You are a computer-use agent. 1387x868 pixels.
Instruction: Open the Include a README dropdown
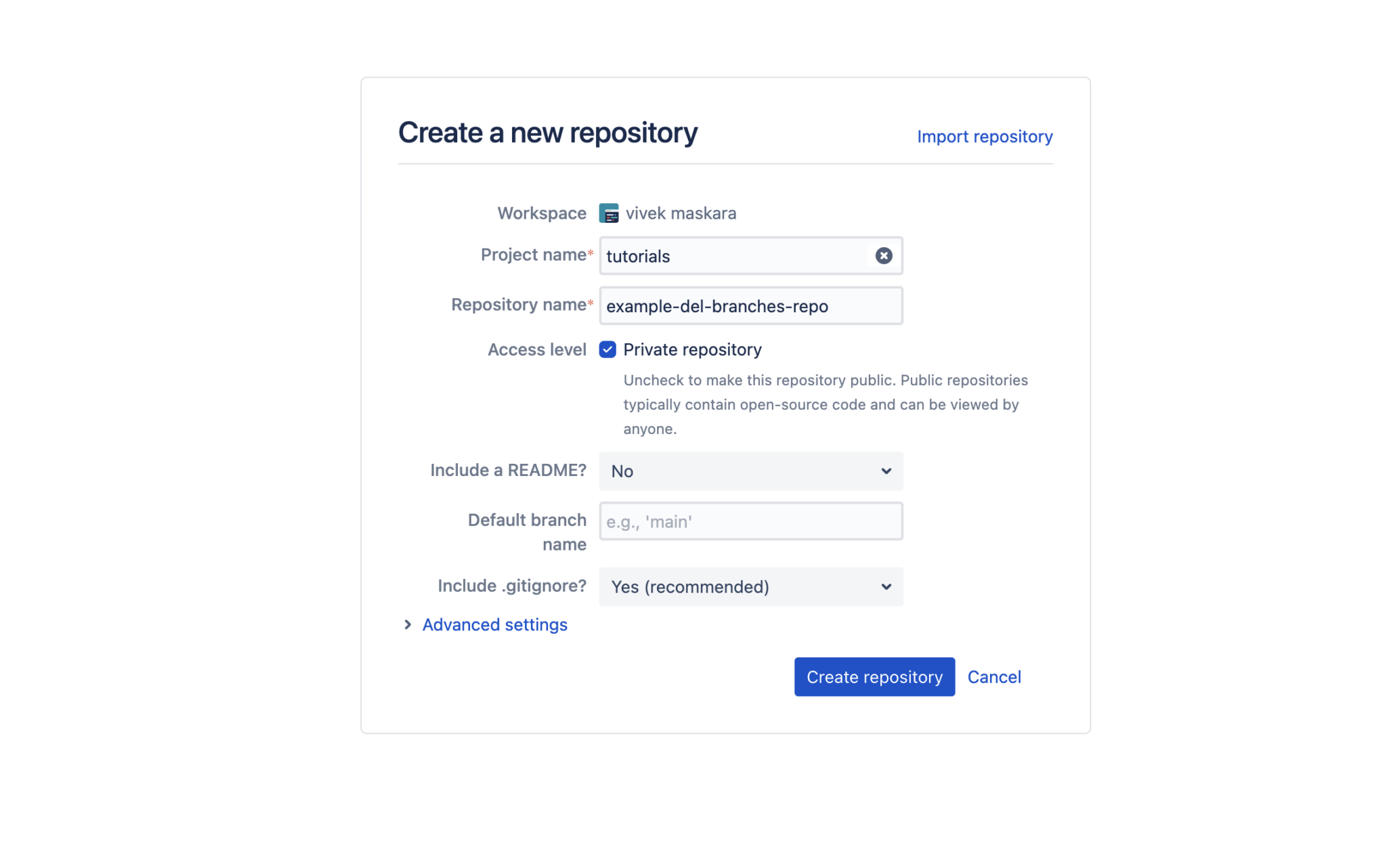750,471
